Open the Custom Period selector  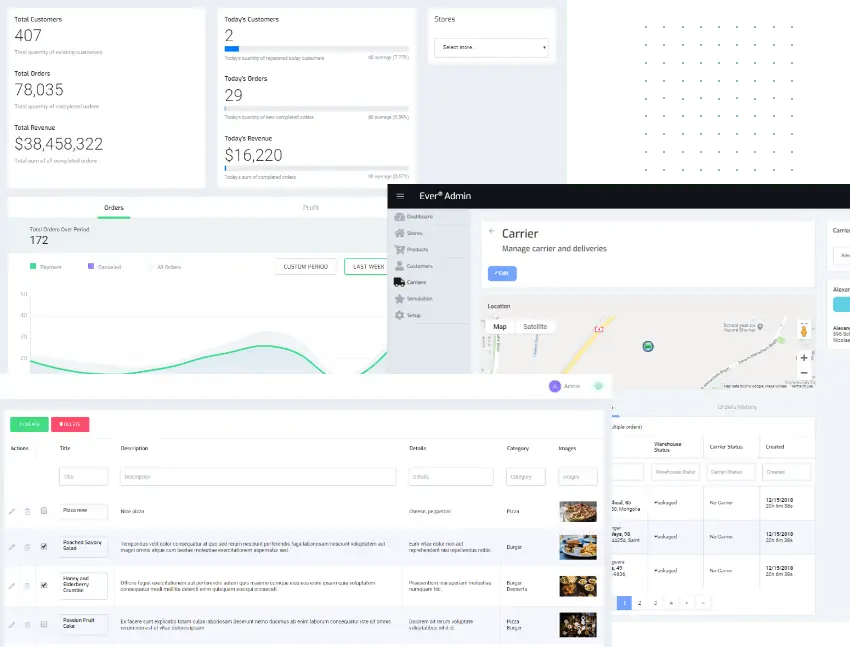[x=306, y=267]
